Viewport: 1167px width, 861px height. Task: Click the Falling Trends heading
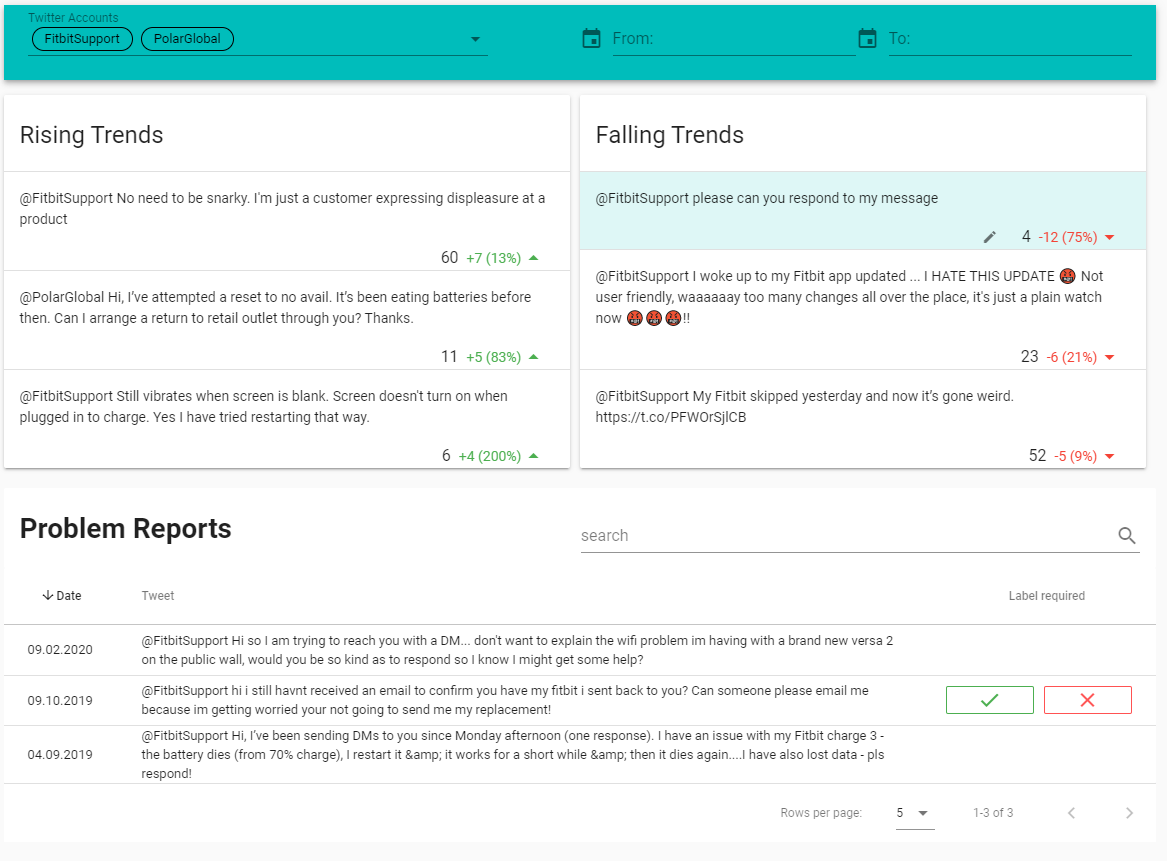click(x=670, y=135)
